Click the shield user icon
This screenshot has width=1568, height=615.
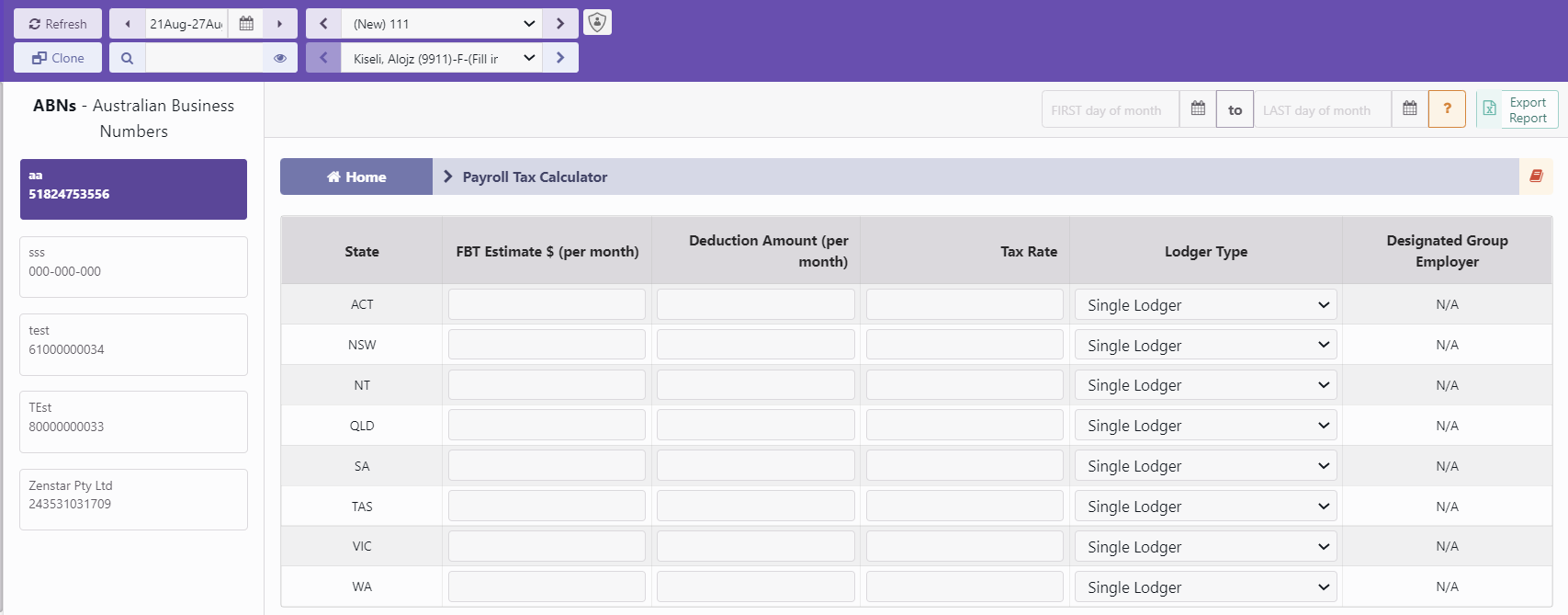click(597, 22)
